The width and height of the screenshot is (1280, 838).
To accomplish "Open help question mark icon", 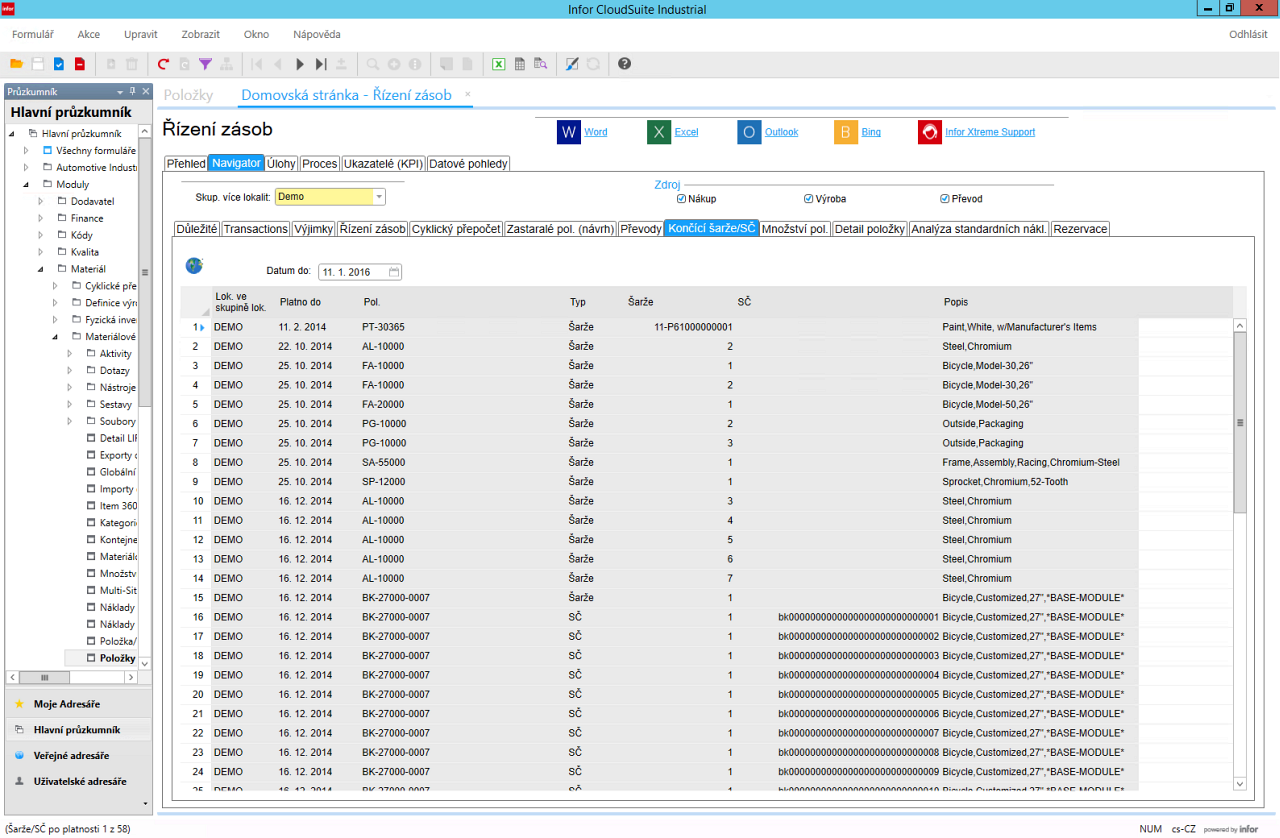I will pos(625,64).
